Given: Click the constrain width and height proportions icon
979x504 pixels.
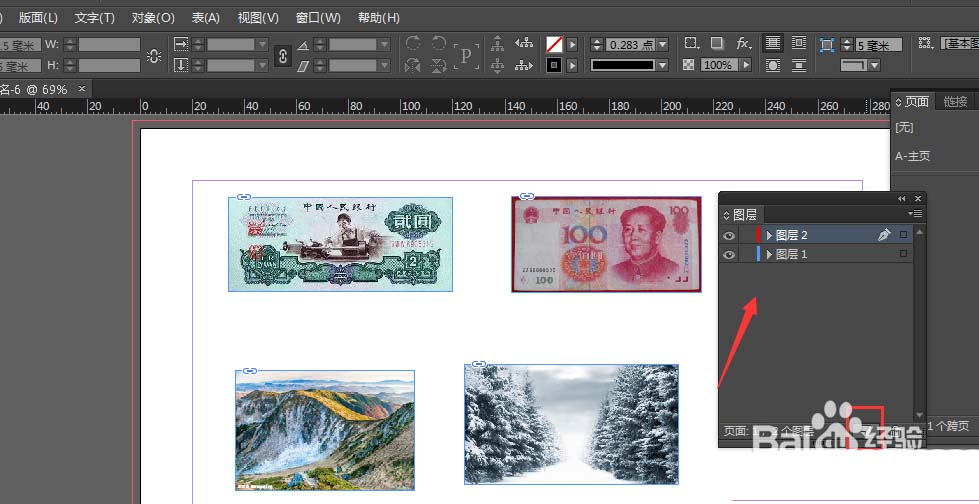Looking at the screenshot, I should pyautogui.click(x=154, y=56).
